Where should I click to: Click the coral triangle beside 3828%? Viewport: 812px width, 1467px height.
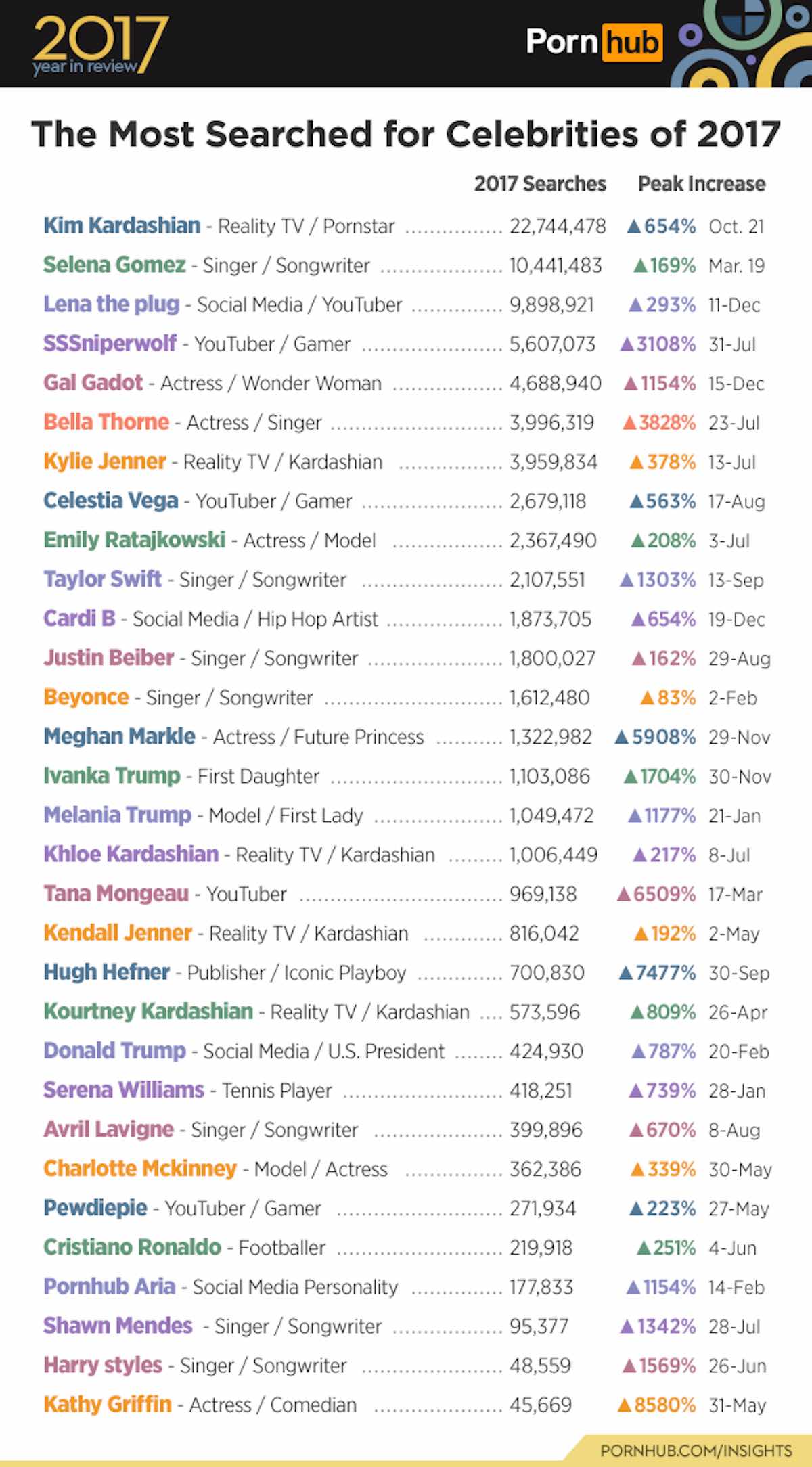629,423
